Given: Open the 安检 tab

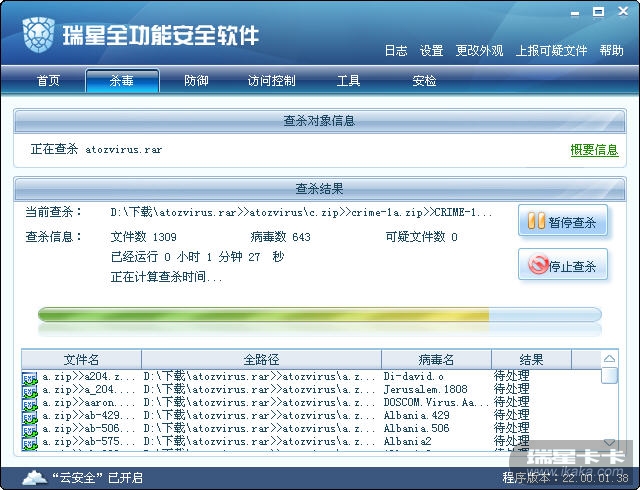Looking at the screenshot, I should pyautogui.click(x=424, y=80).
